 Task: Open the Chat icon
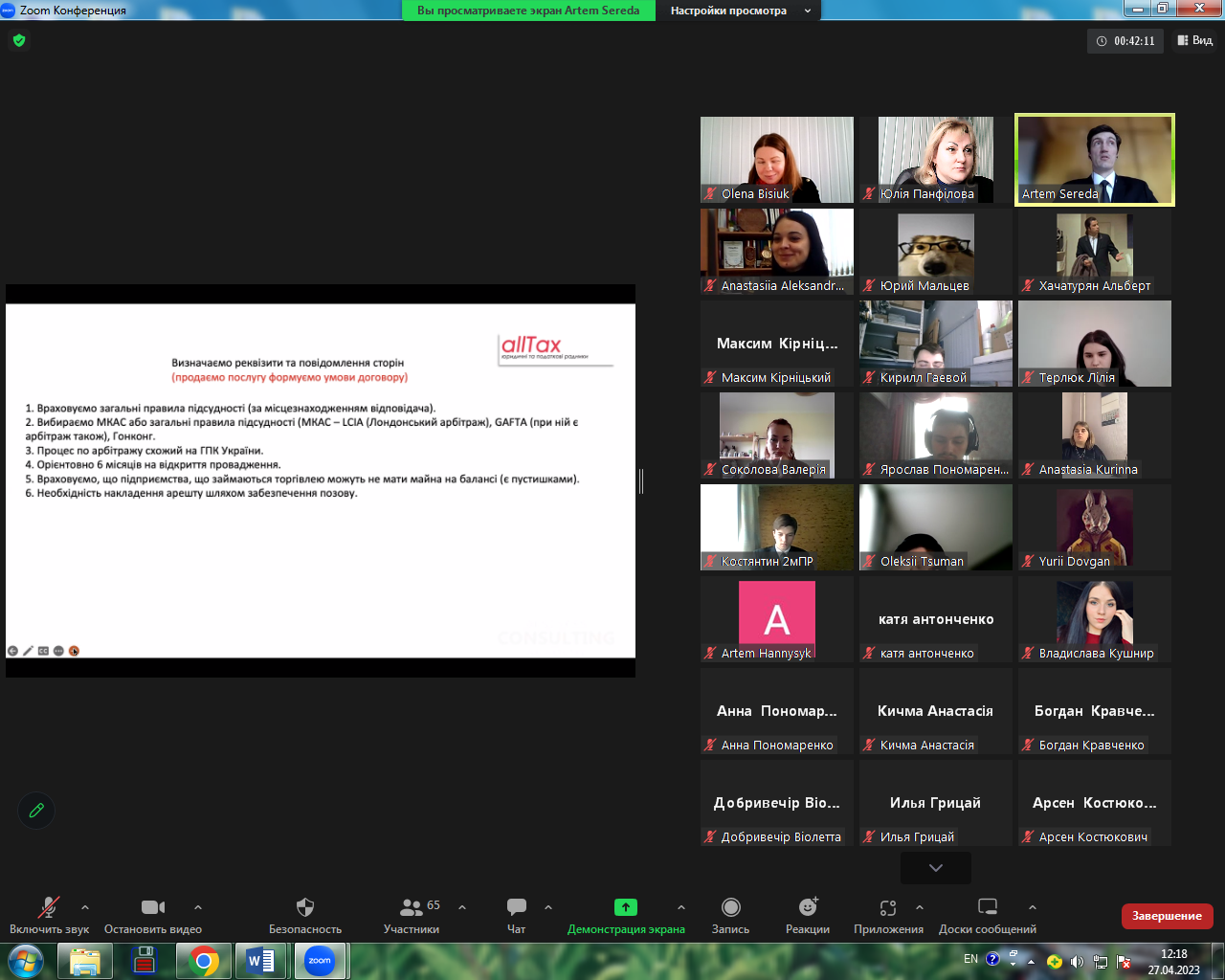517,907
